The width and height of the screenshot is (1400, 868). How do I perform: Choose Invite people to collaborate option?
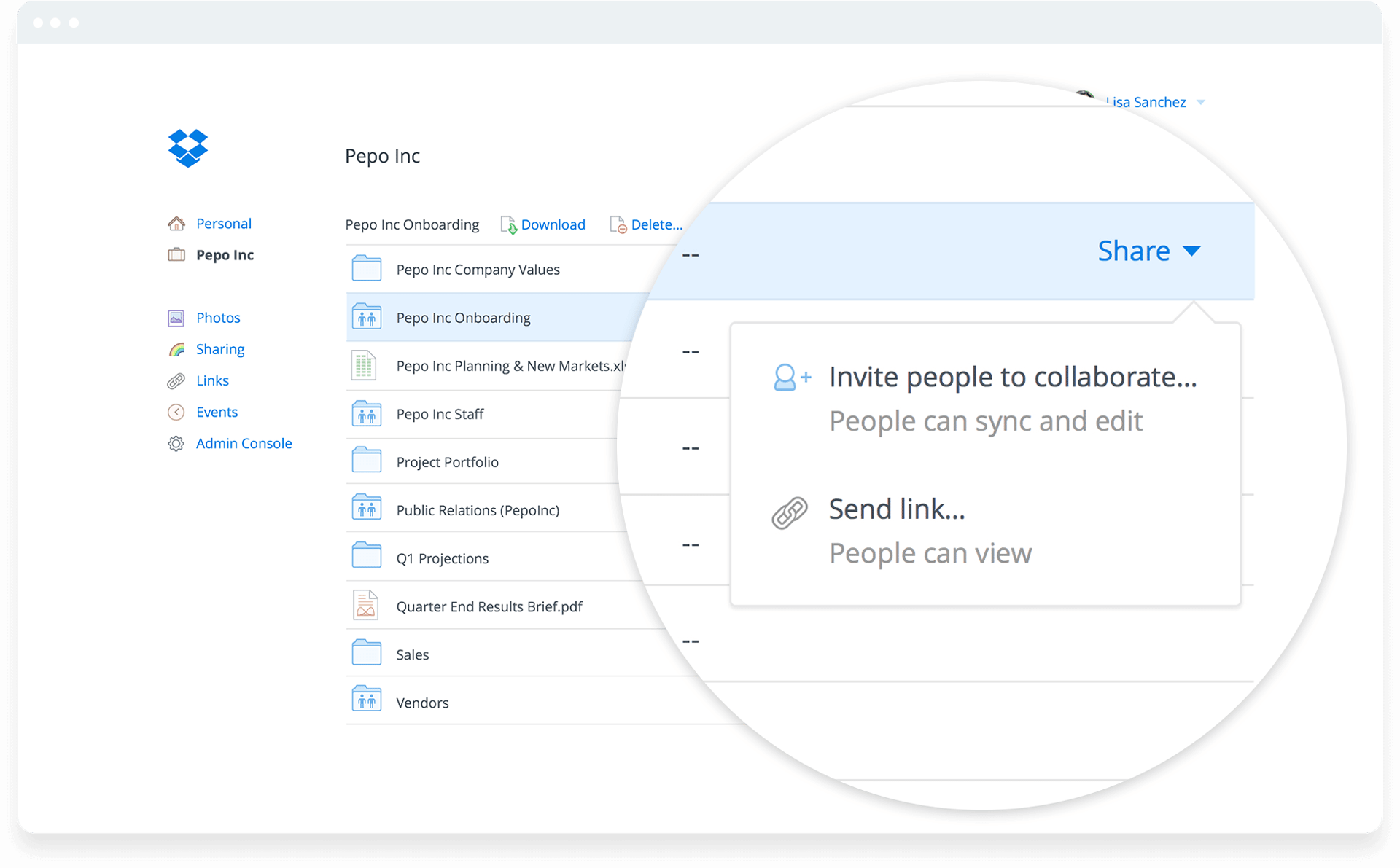pos(1012,378)
